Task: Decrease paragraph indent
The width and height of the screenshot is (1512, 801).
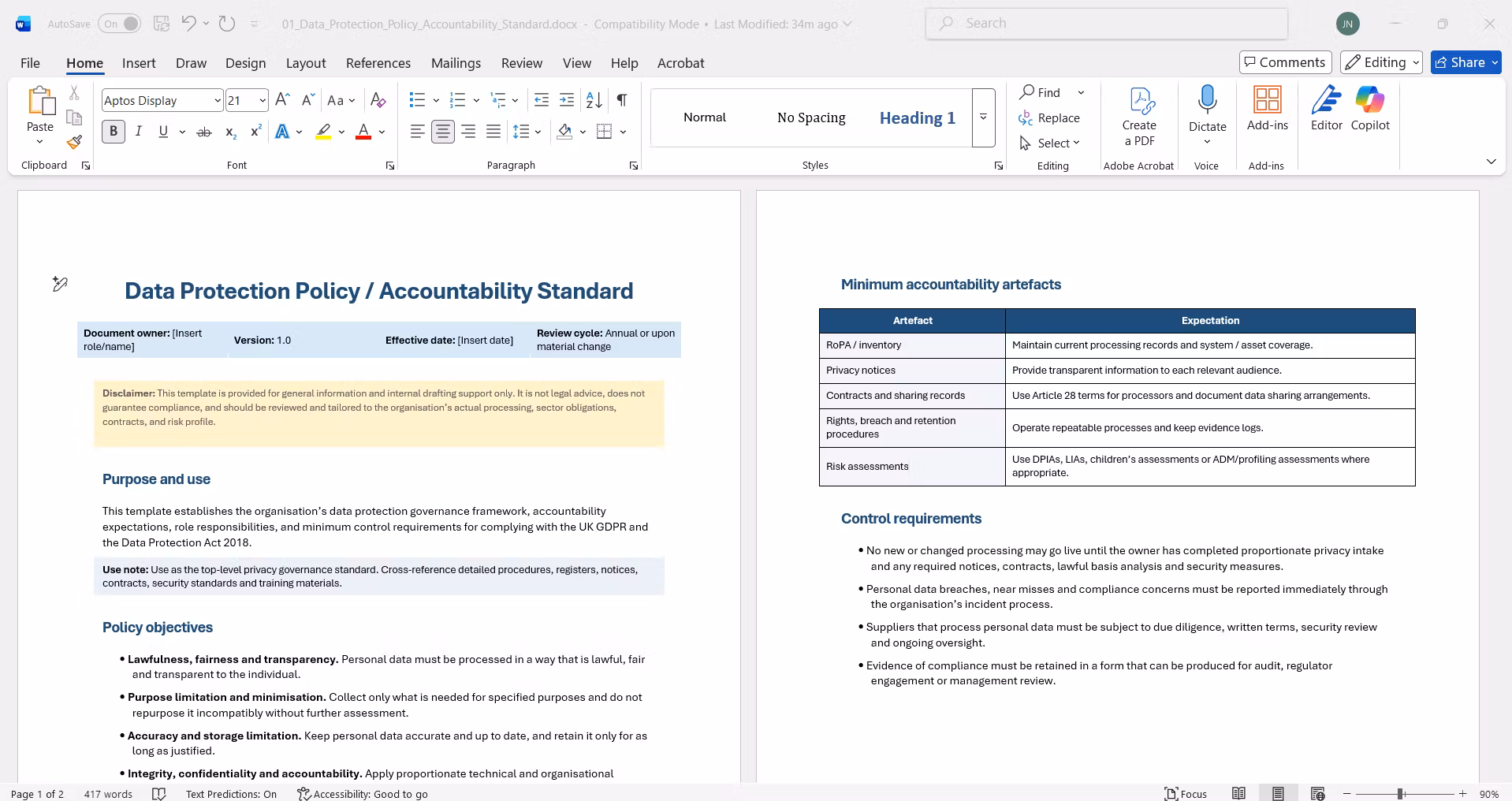Action: click(542, 100)
